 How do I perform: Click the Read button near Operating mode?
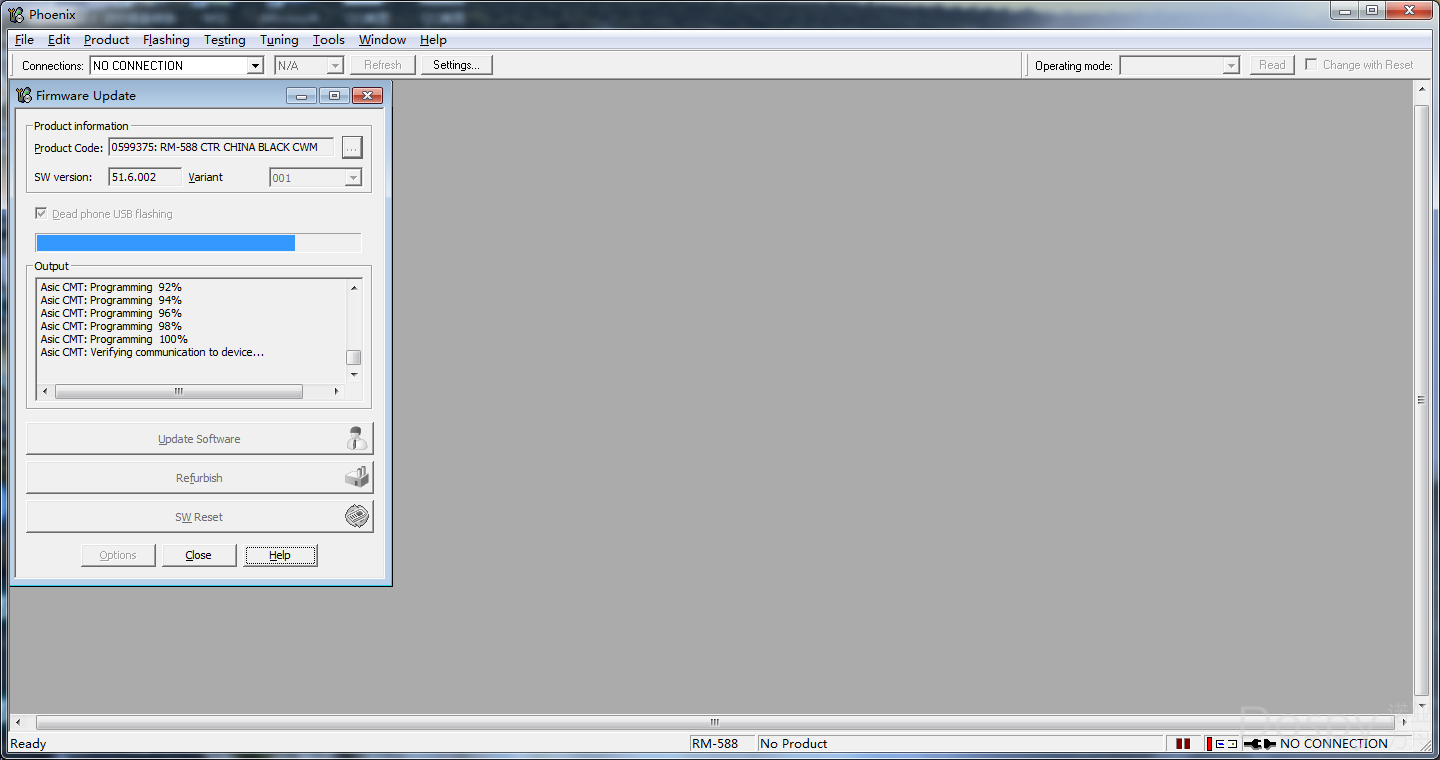point(1272,65)
